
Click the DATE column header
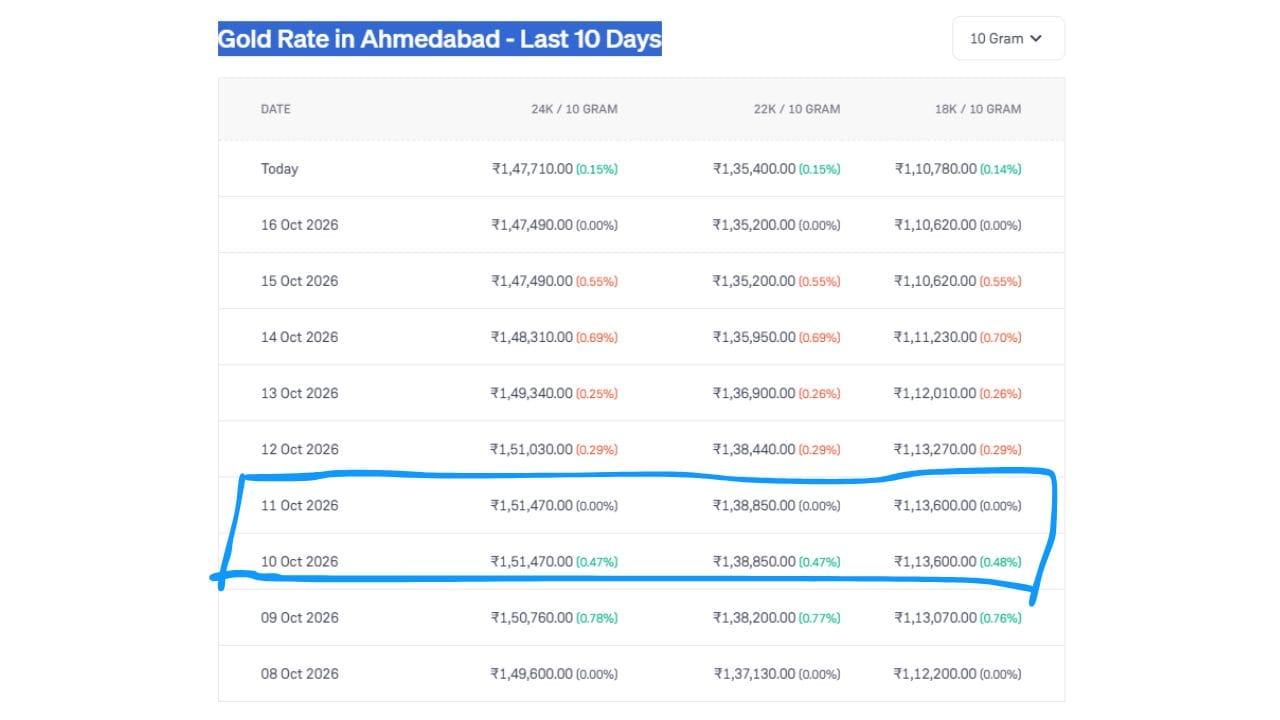point(276,109)
